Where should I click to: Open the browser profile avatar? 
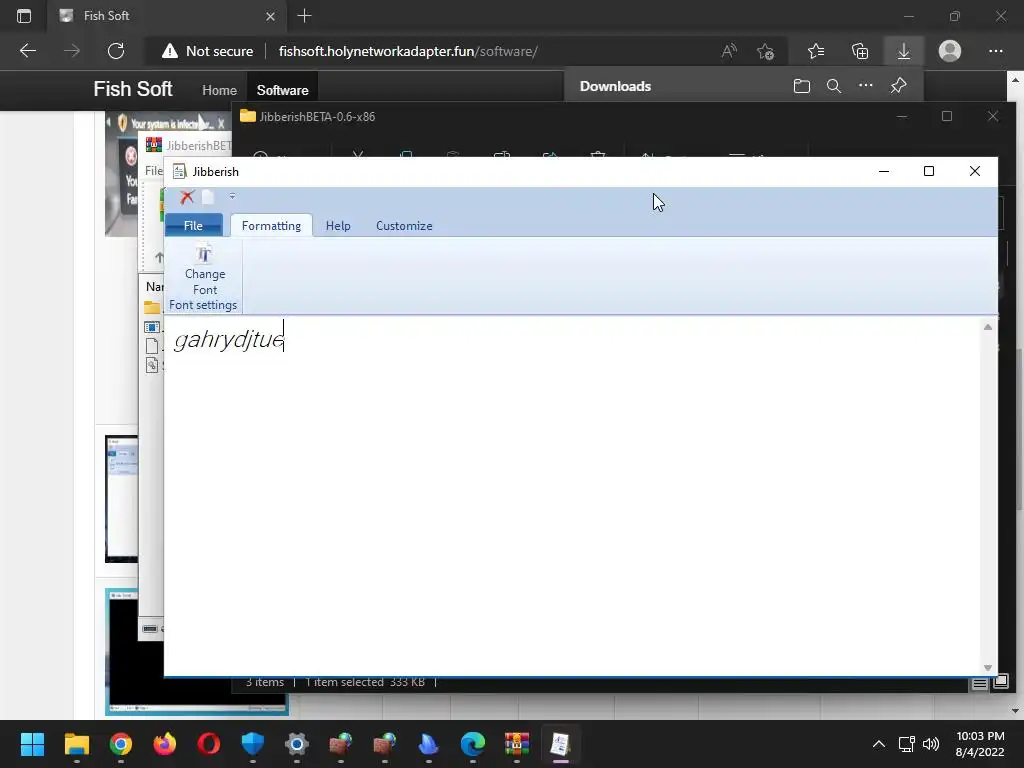tap(950, 51)
